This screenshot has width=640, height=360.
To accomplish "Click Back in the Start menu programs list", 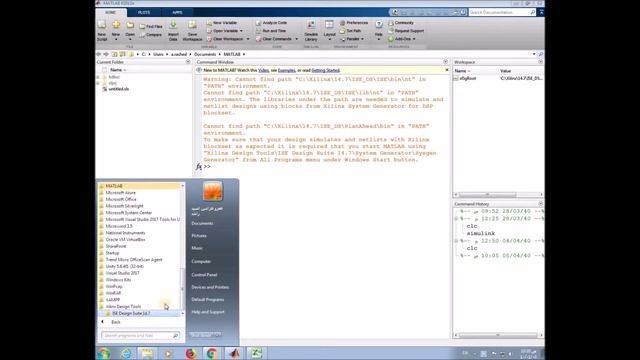I will pos(116,322).
